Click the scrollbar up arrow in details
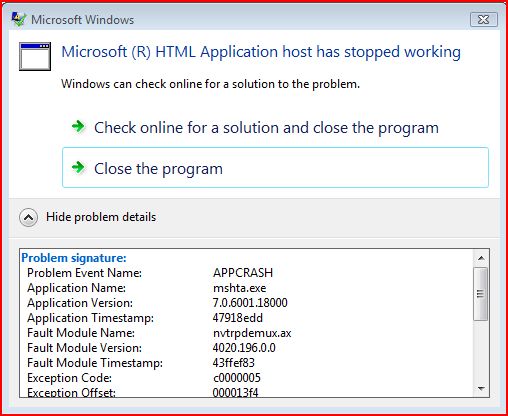508x416 pixels. [481, 258]
